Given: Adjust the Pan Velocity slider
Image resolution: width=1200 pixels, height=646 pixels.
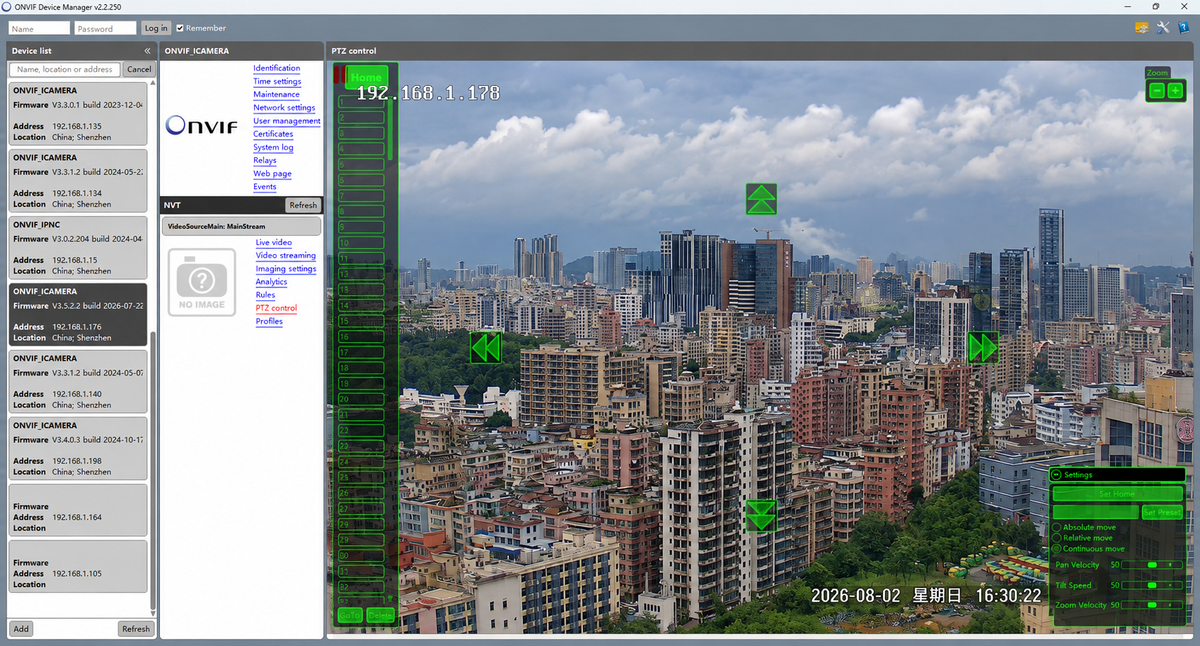Looking at the screenshot, I should tap(1152, 565).
